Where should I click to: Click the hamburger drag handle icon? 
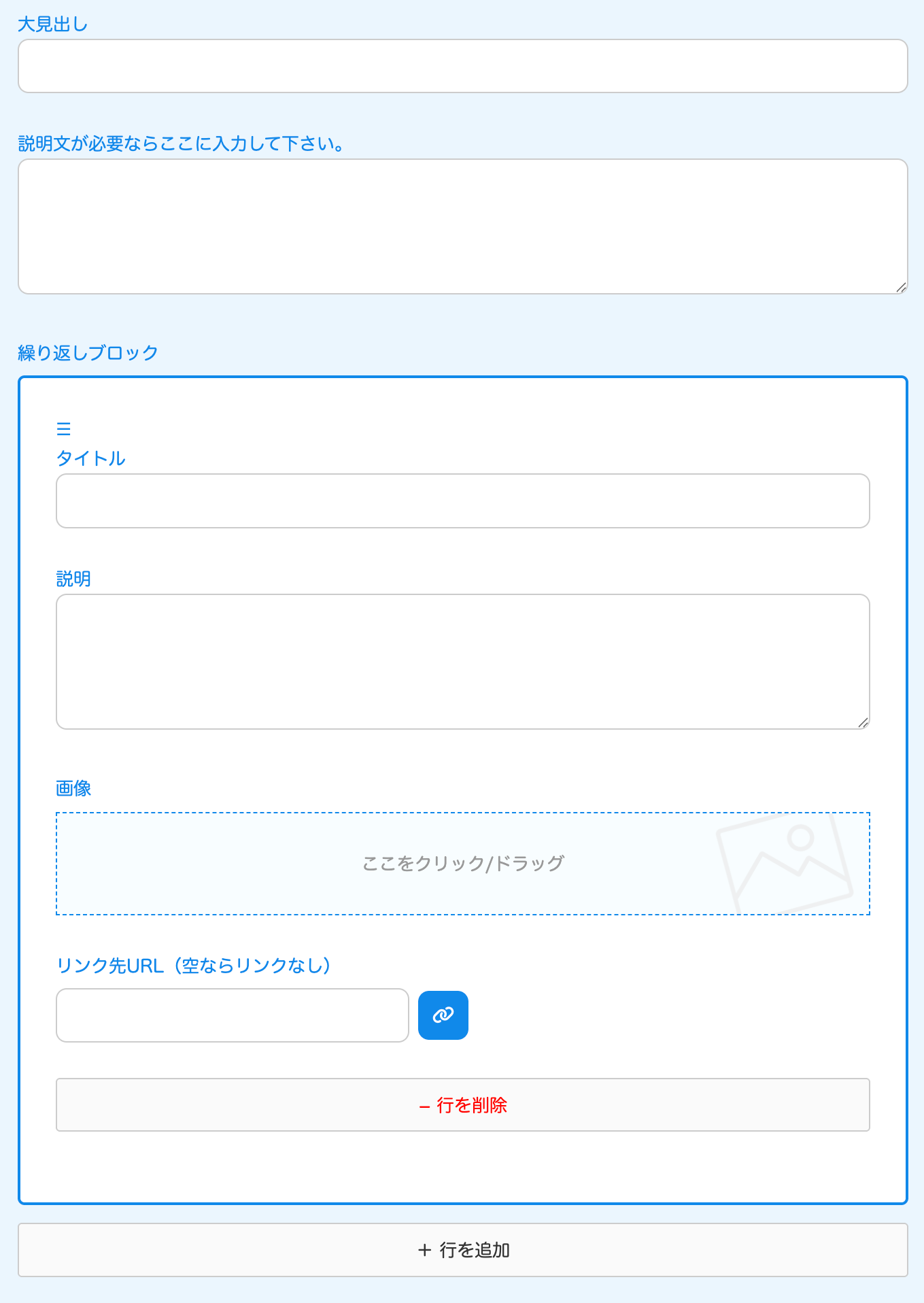[x=64, y=429]
